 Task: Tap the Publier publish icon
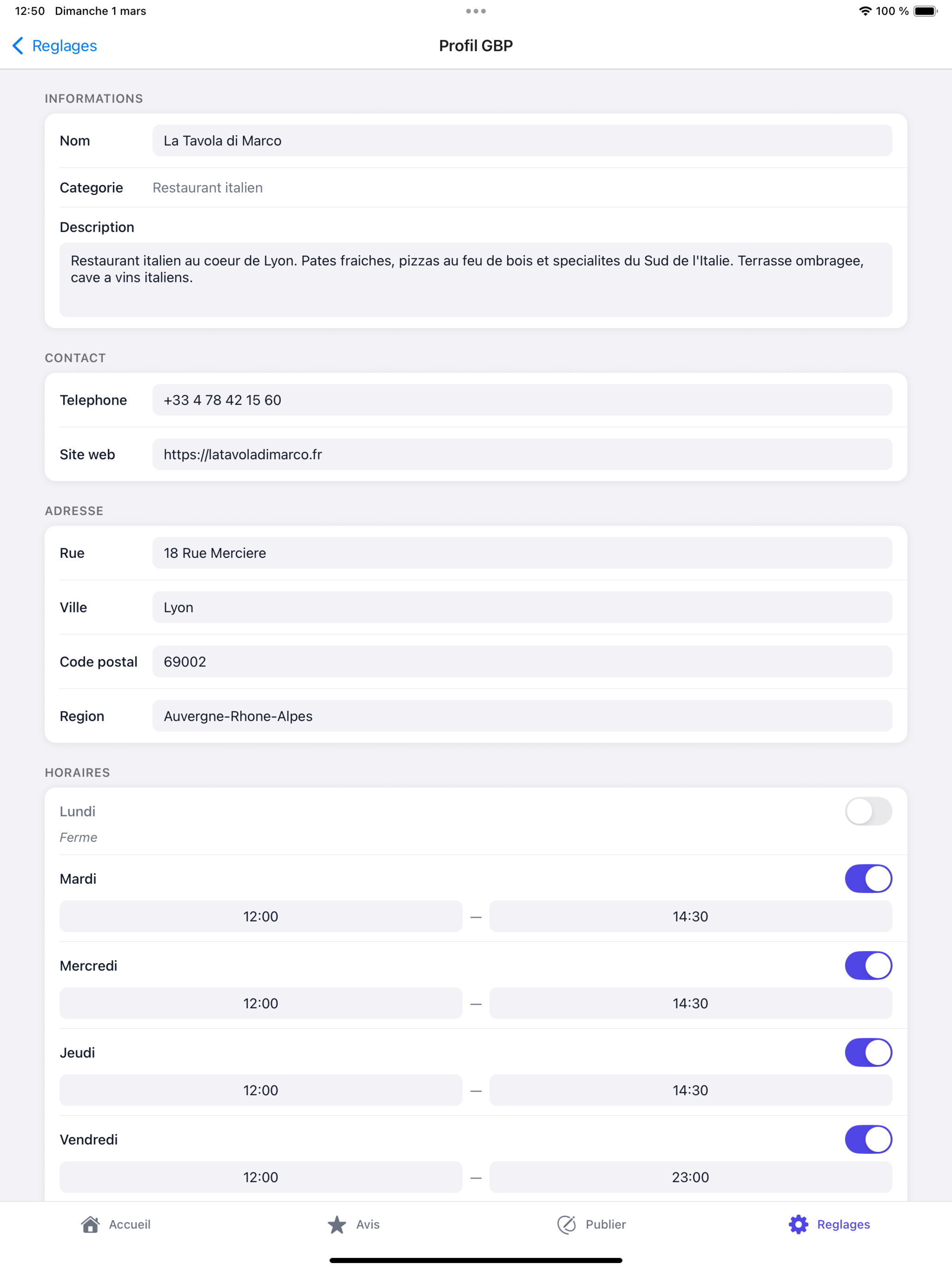coord(566,1223)
